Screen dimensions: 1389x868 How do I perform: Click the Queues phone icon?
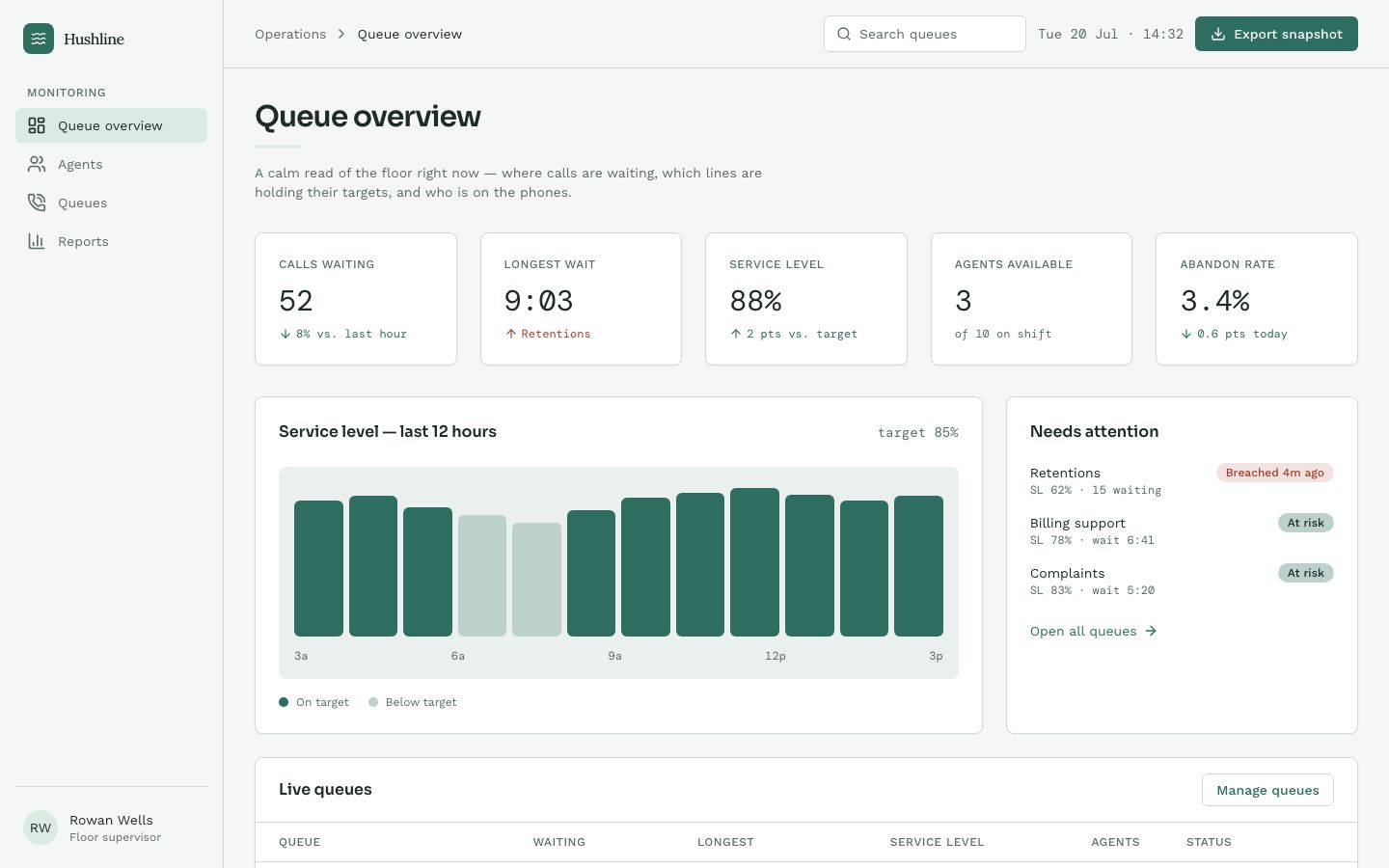pyautogui.click(x=37, y=203)
